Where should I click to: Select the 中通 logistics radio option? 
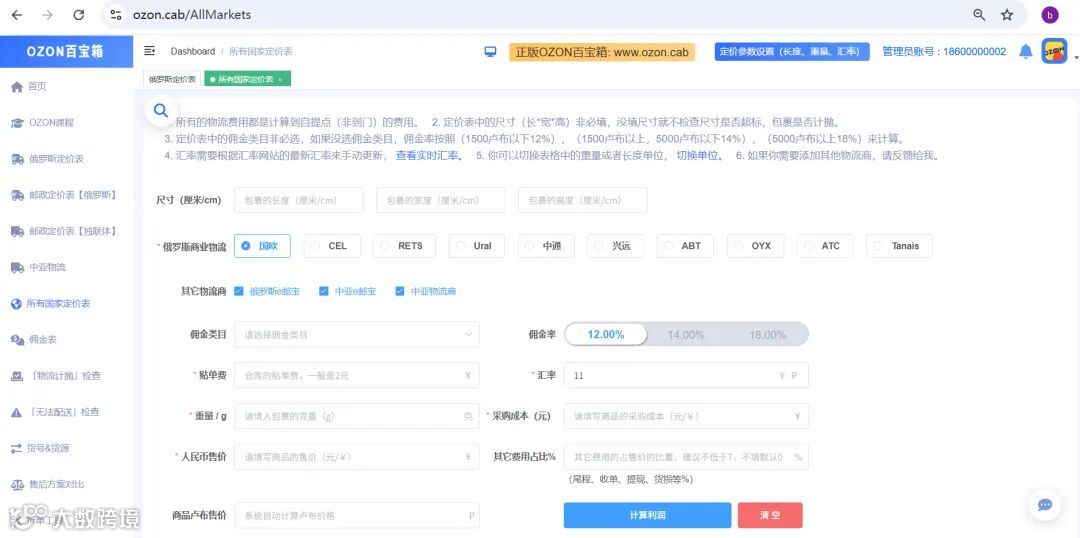click(x=546, y=246)
